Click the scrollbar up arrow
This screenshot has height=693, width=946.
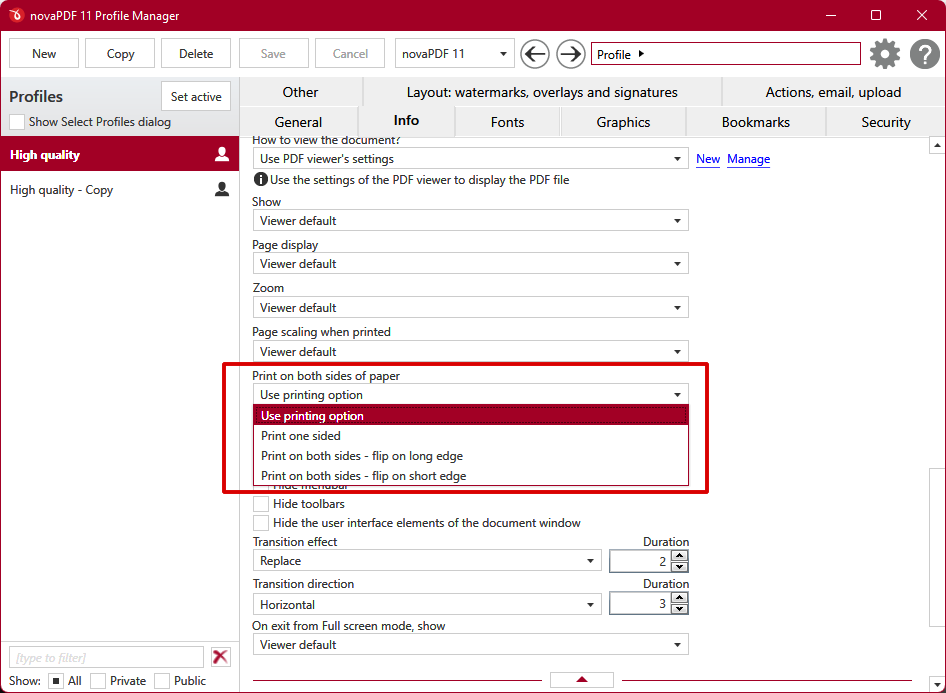(937, 145)
